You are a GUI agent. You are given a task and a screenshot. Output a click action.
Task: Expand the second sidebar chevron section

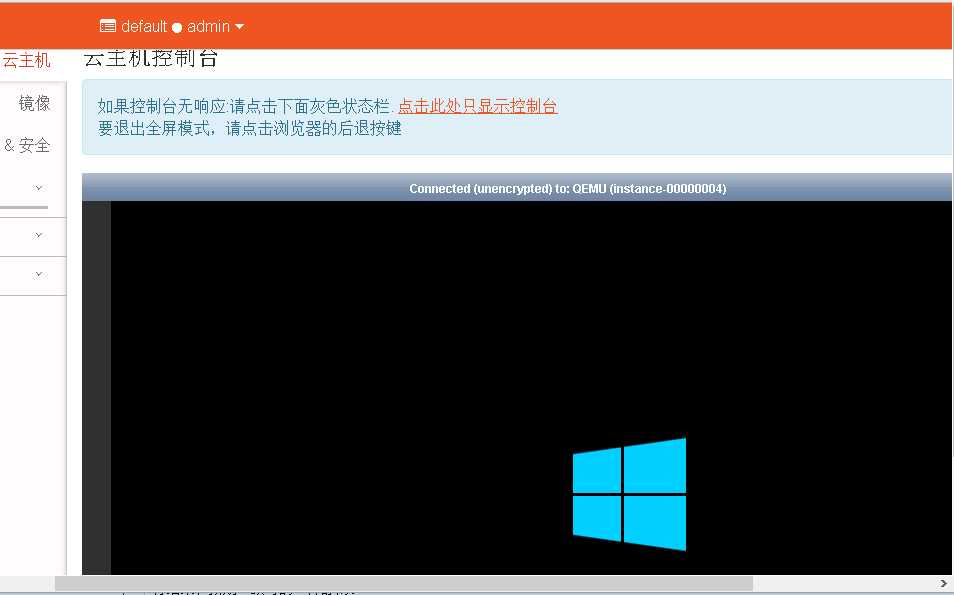[x=38, y=235]
